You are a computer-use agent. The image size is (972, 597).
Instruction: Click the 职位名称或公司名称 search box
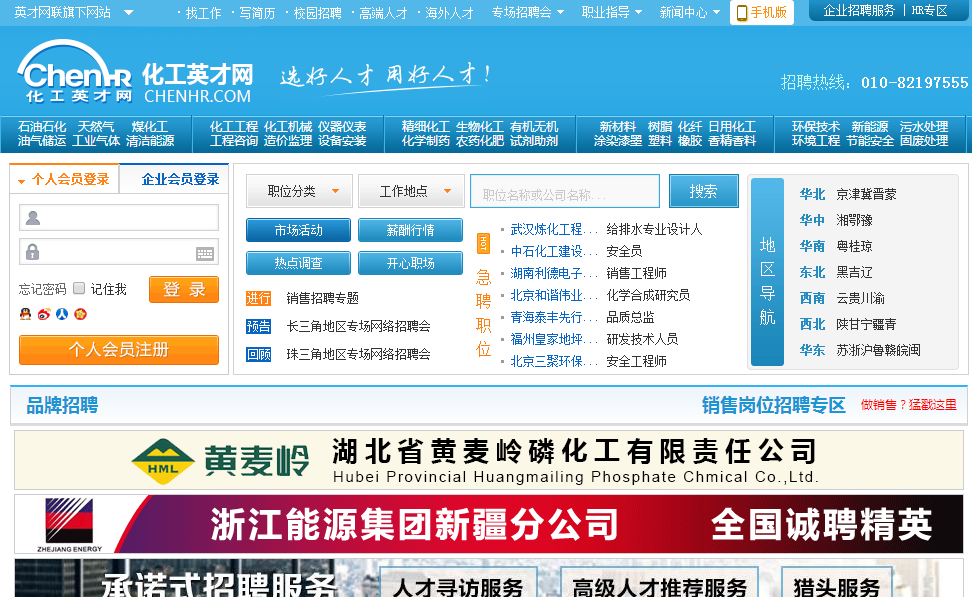(565, 191)
